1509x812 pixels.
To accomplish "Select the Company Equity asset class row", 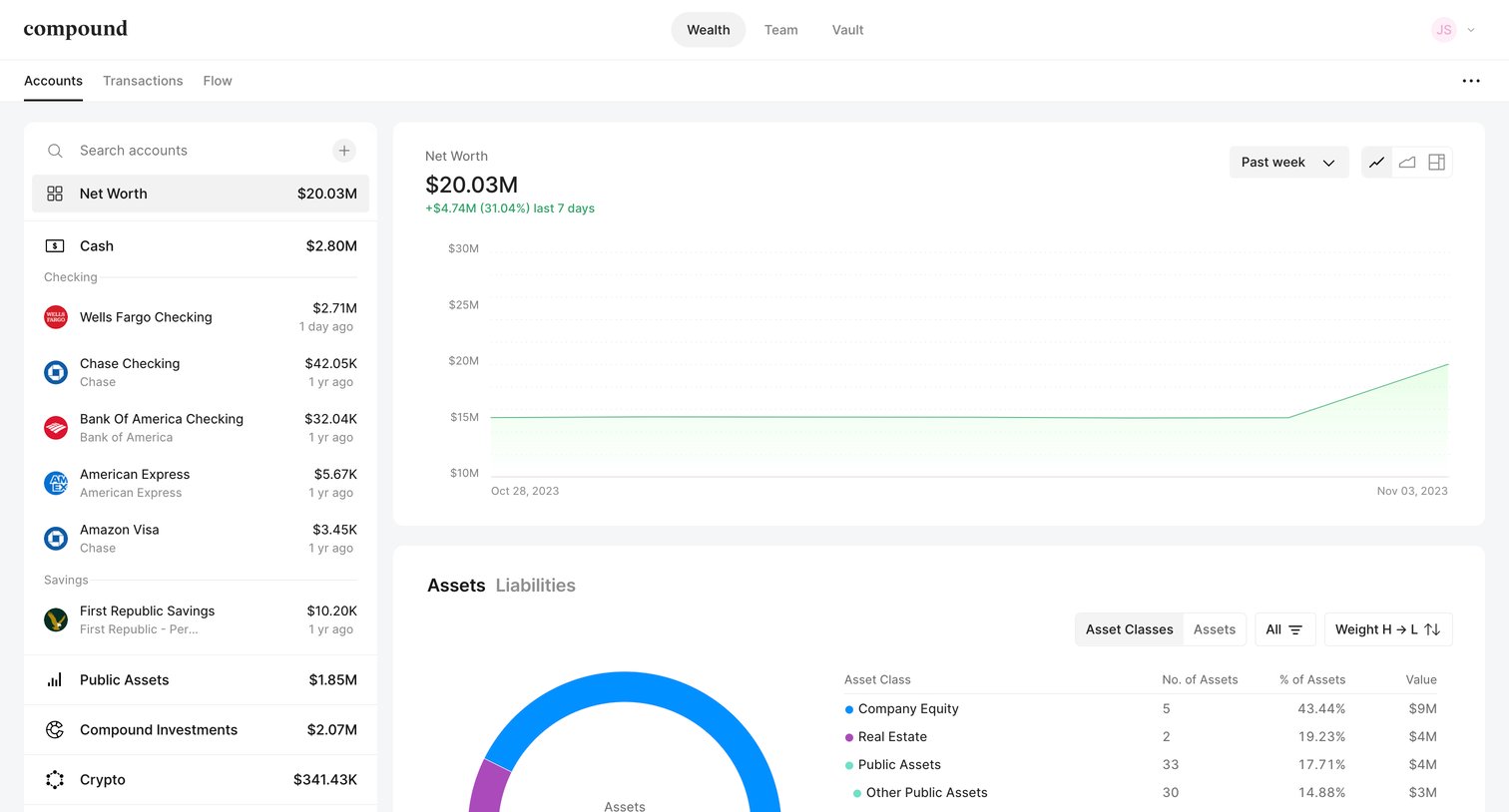I will tap(1141, 709).
